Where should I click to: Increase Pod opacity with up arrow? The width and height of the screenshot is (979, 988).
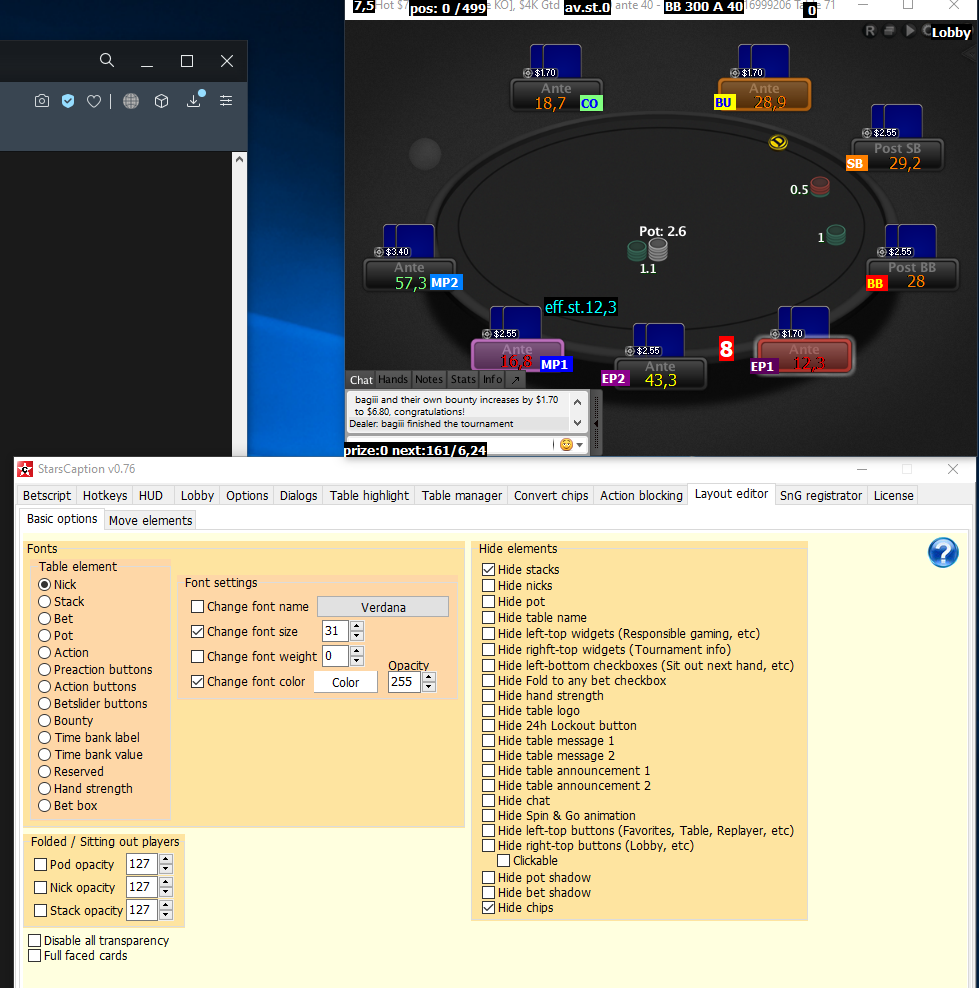tap(166, 859)
